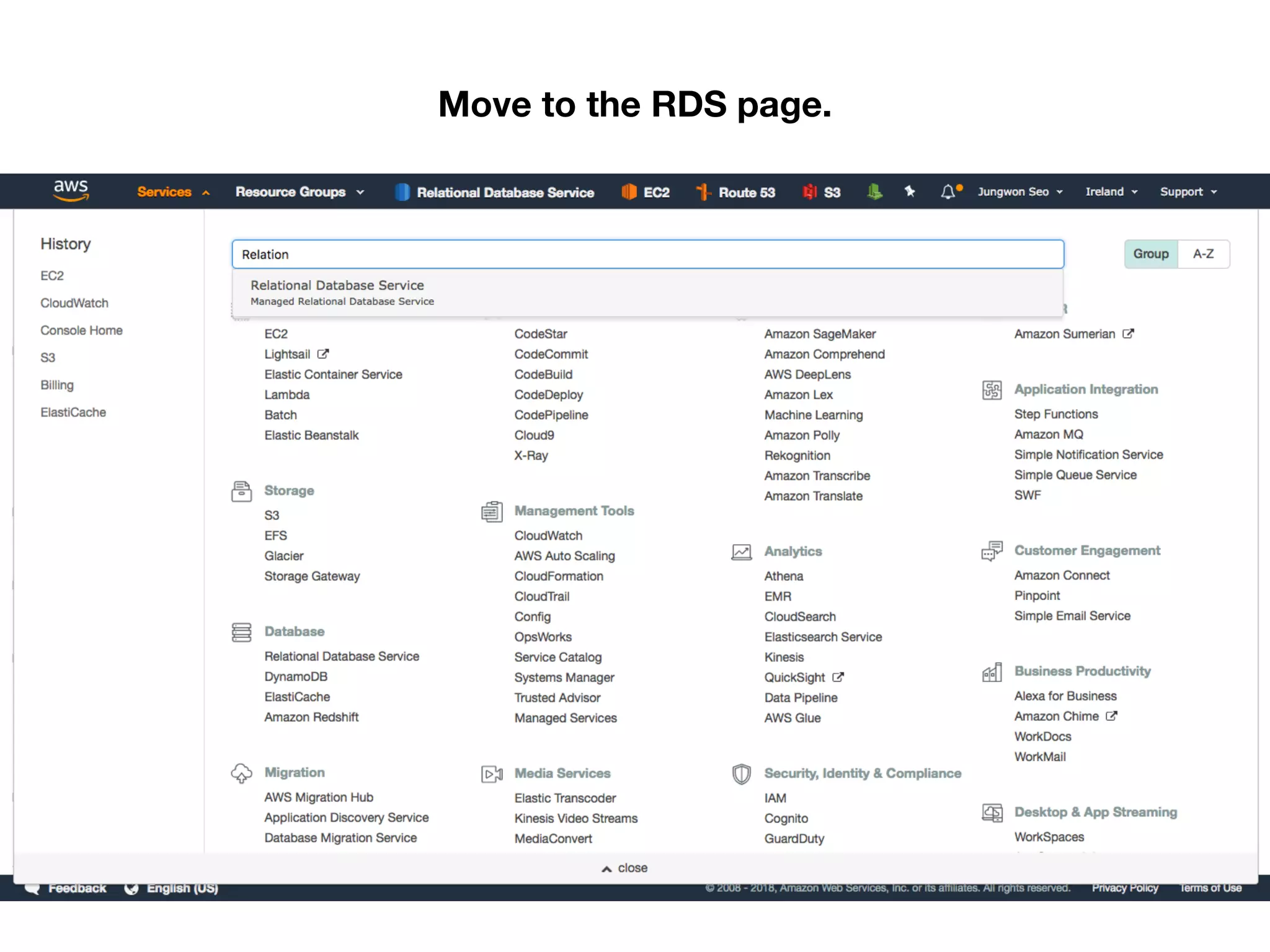Open the WorkSpaces service link
The width and height of the screenshot is (1270, 952).
(1049, 837)
